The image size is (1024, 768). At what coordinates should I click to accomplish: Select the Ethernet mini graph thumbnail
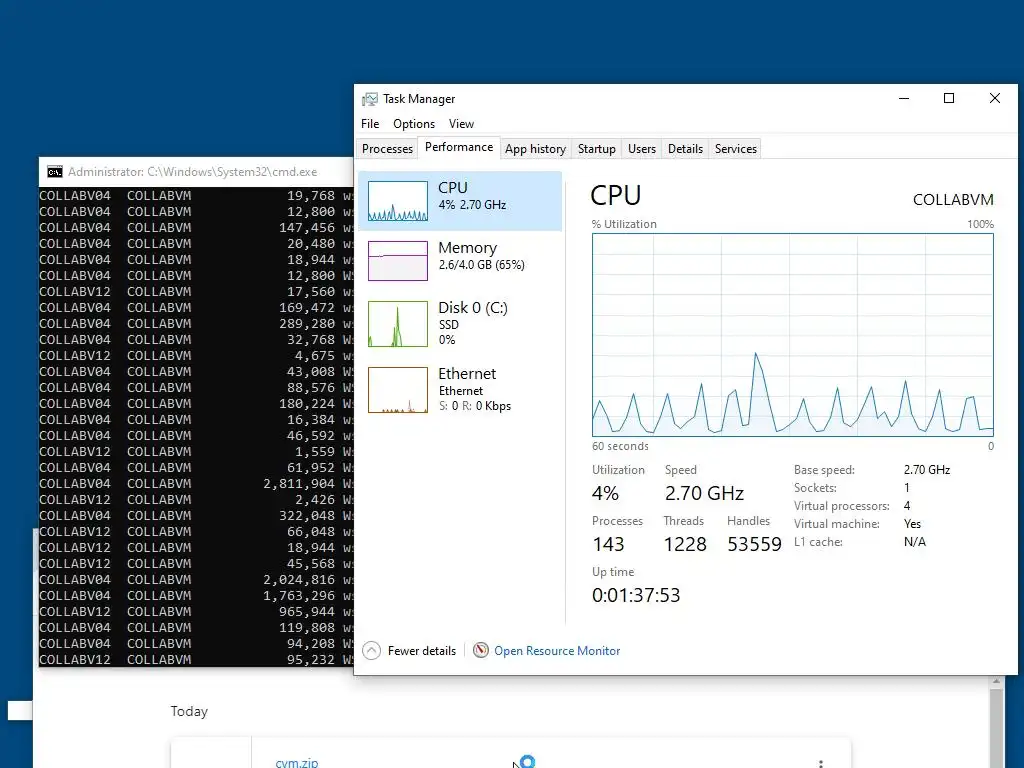click(x=398, y=390)
